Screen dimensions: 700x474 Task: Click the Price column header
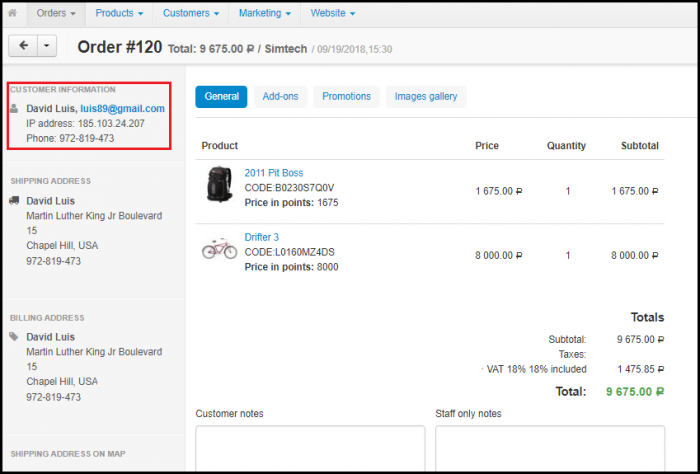pyautogui.click(x=487, y=146)
